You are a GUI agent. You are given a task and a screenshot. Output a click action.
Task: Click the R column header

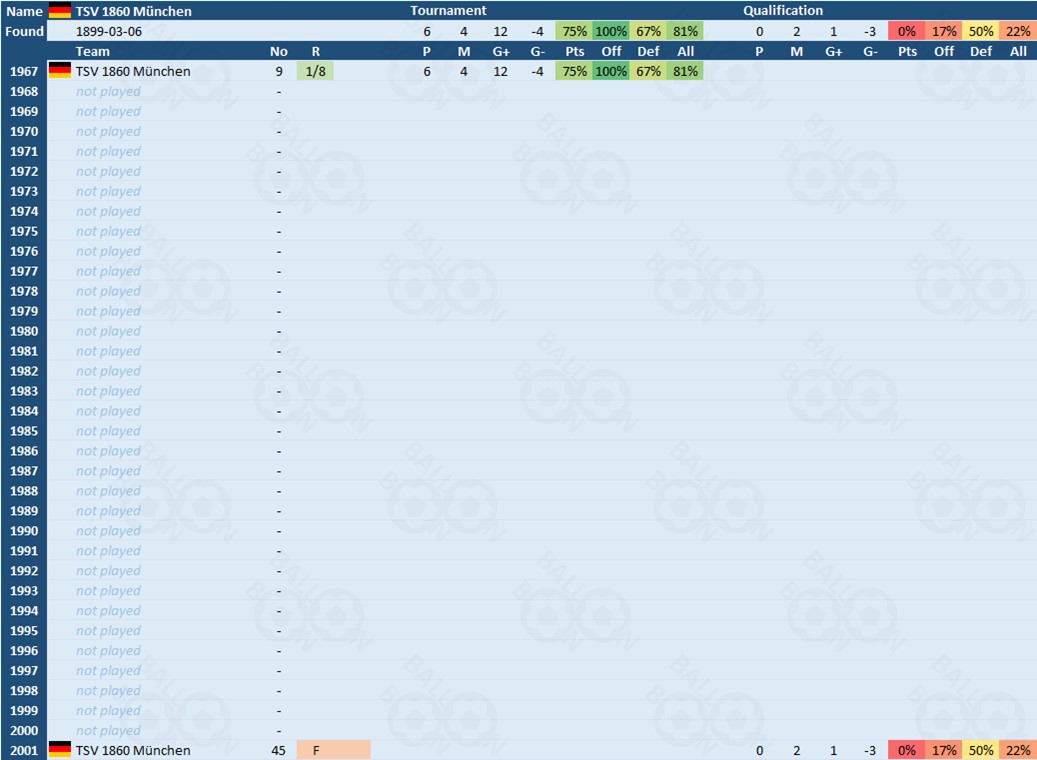[316, 51]
